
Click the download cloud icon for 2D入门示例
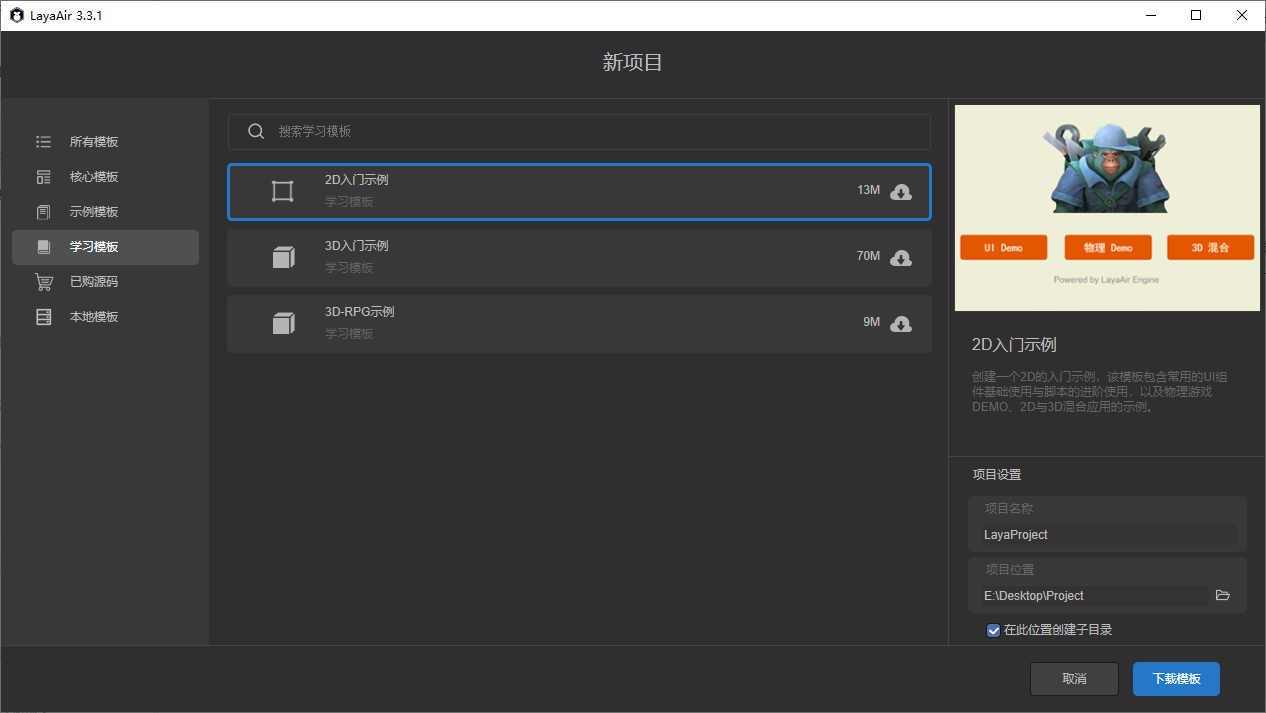[x=901, y=192]
